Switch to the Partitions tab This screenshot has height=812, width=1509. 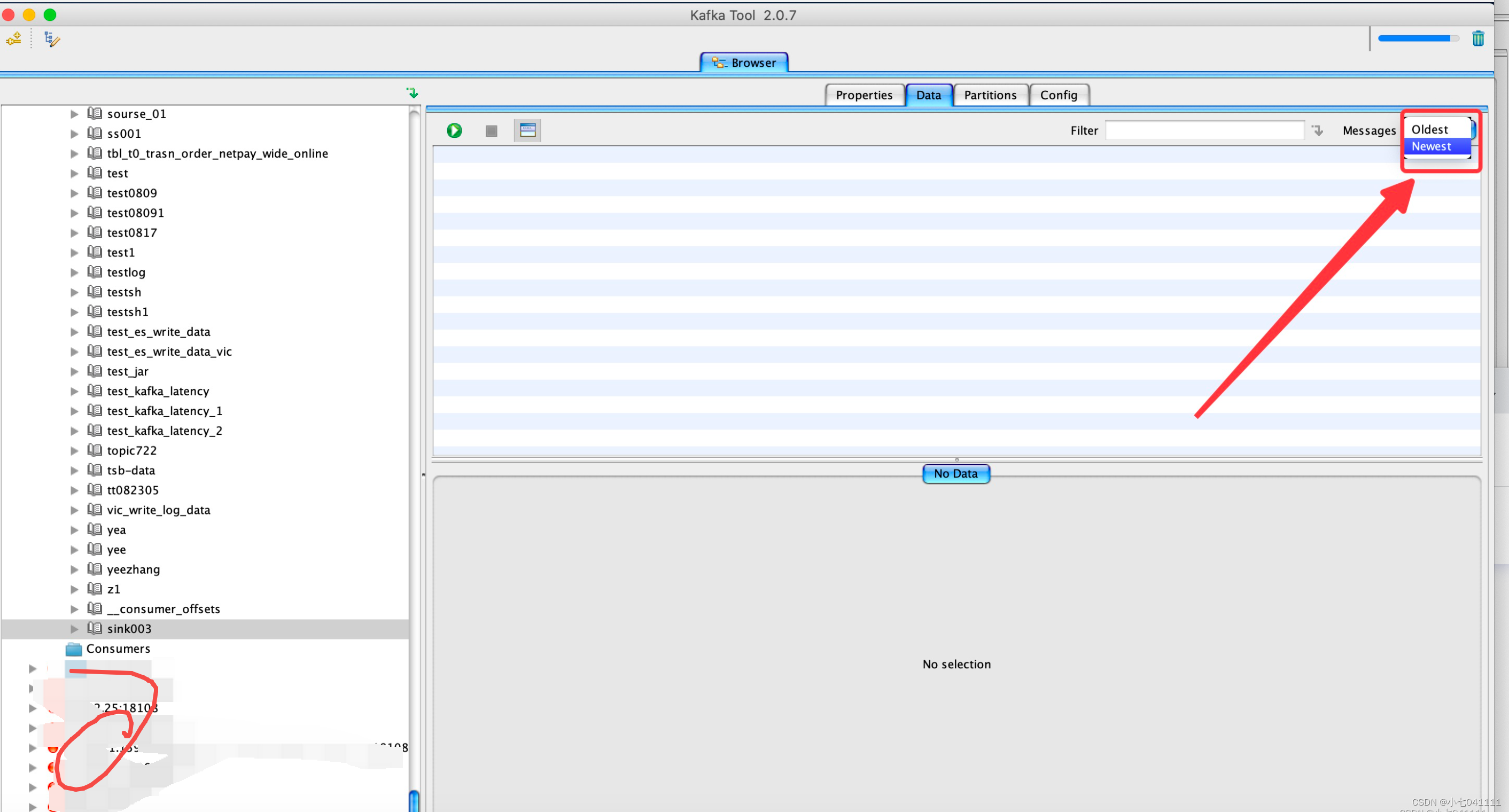(990, 95)
